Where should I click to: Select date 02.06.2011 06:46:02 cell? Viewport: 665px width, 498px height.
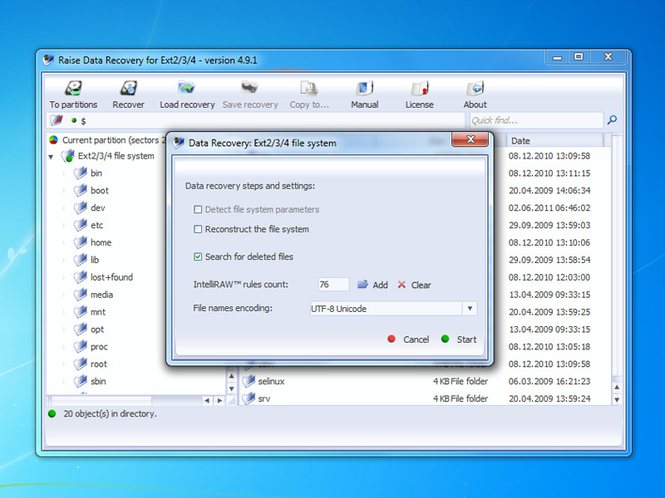pyautogui.click(x=550, y=208)
